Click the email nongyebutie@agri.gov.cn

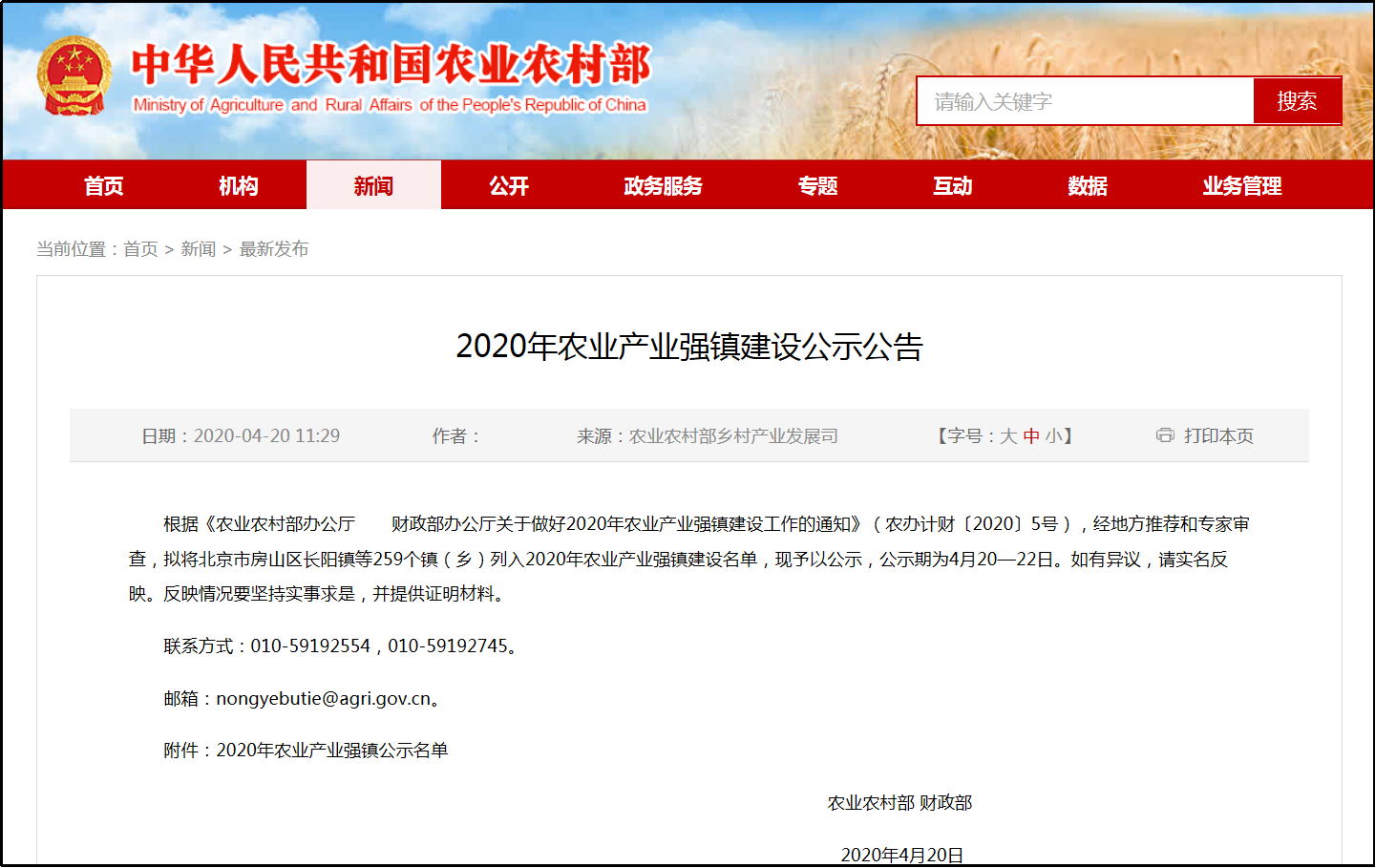coord(324,699)
